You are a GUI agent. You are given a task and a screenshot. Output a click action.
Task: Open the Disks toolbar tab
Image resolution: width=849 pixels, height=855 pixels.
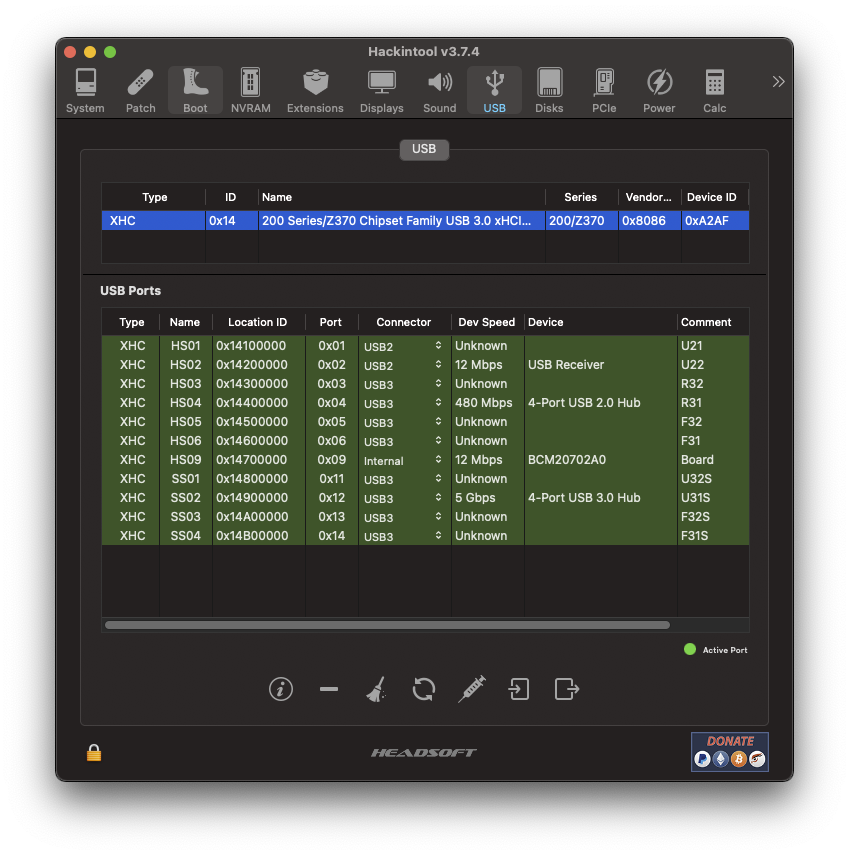(x=549, y=91)
